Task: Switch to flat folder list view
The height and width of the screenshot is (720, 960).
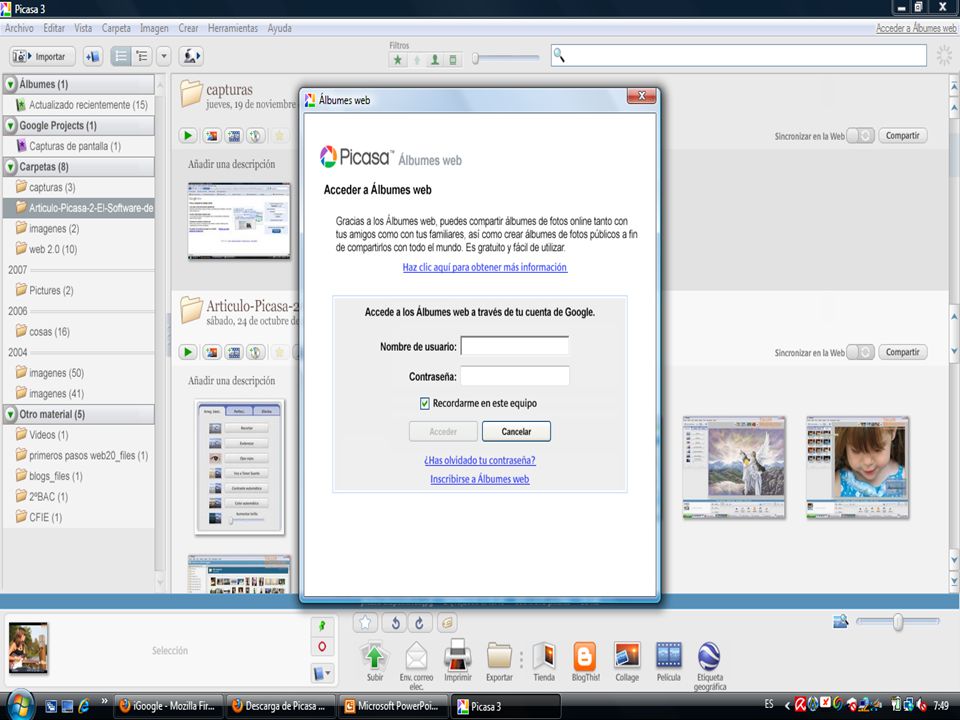Action: (x=121, y=56)
